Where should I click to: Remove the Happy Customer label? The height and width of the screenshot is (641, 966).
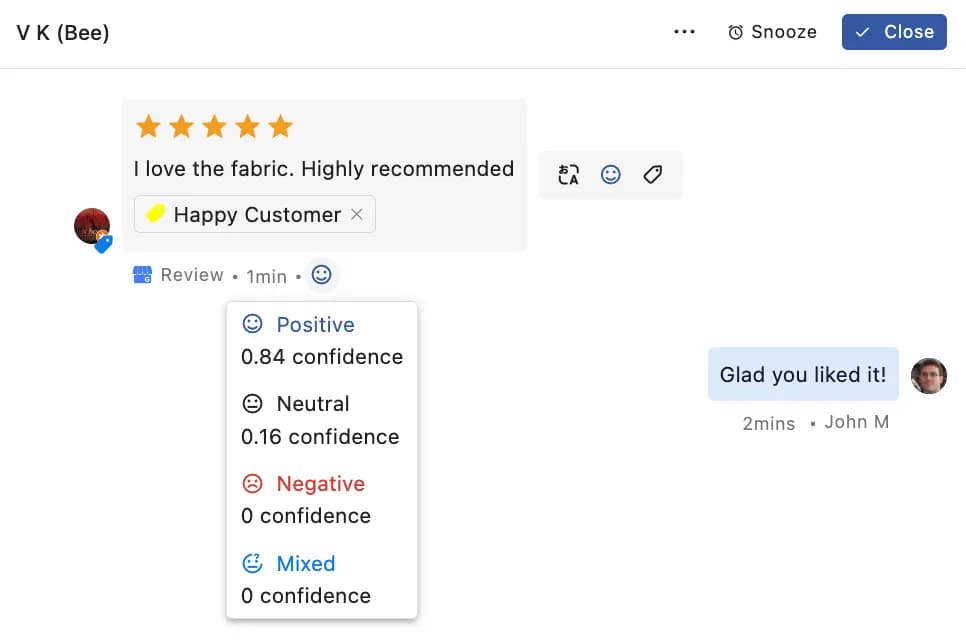[x=357, y=214]
